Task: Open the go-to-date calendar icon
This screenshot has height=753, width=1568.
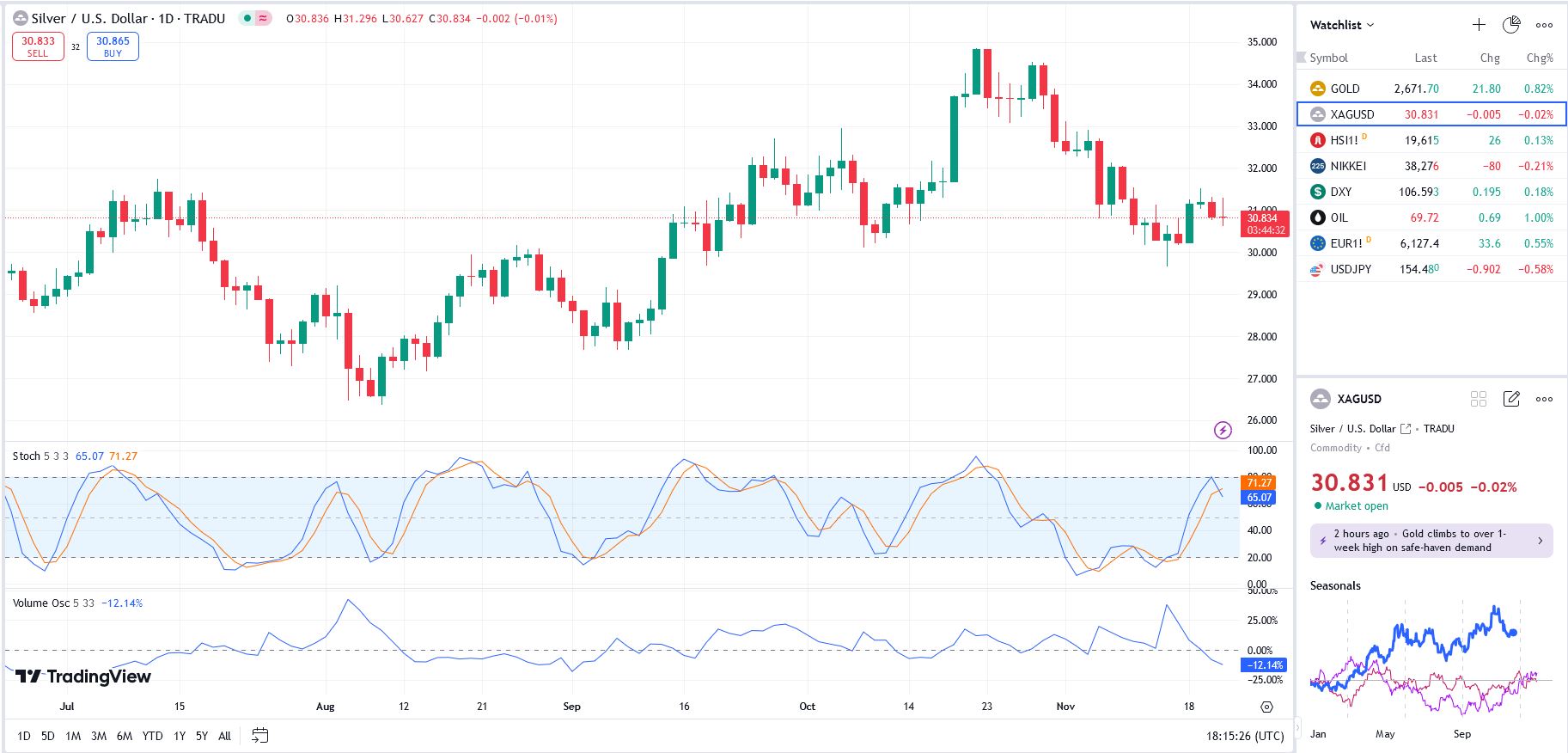Action: click(x=259, y=736)
